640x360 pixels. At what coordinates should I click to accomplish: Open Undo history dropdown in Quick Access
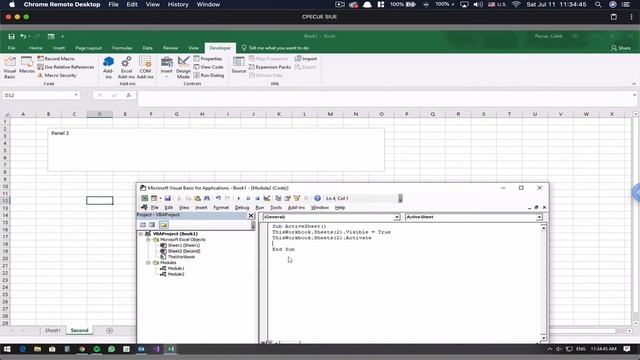coord(29,37)
